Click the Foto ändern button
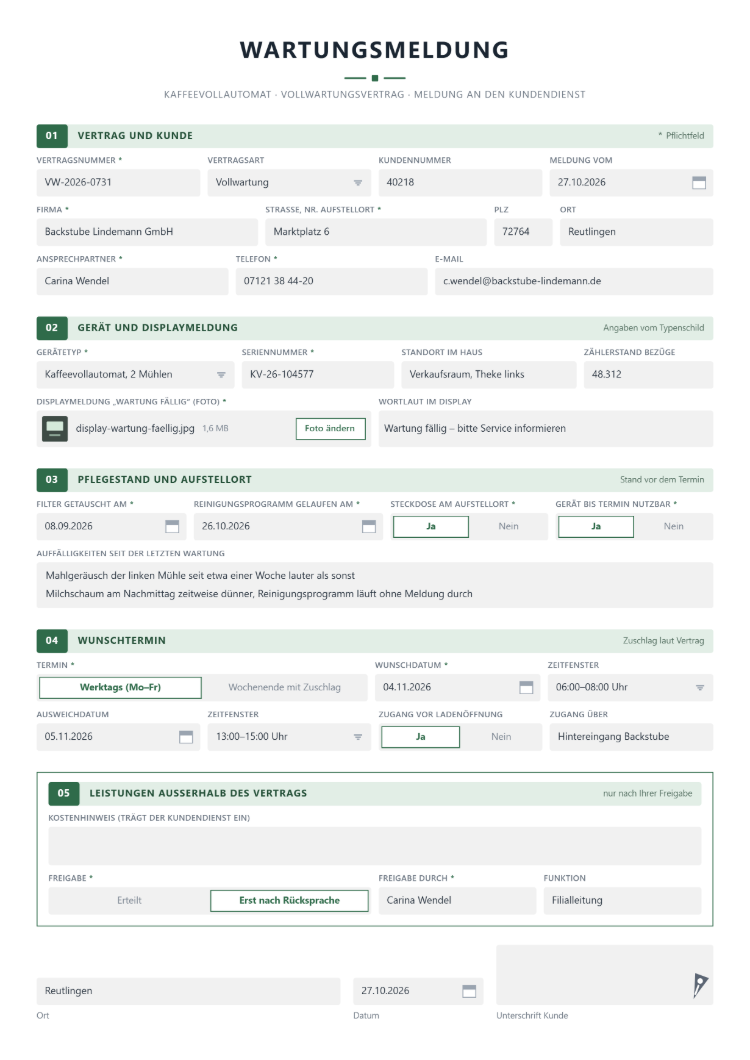The width and height of the screenshot is (750, 1060). (331, 429)
